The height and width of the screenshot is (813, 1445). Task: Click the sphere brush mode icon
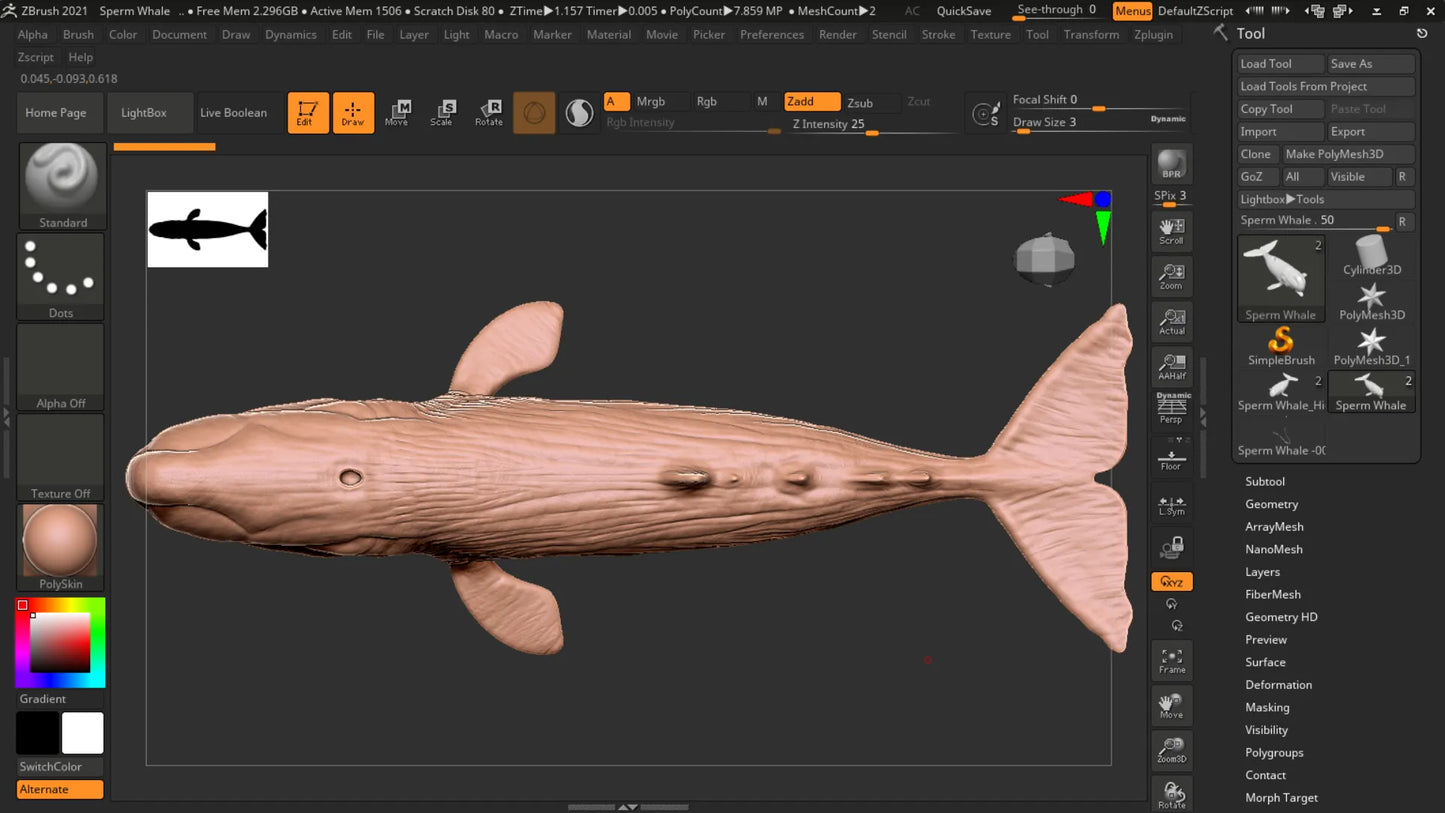pos(534,113)
